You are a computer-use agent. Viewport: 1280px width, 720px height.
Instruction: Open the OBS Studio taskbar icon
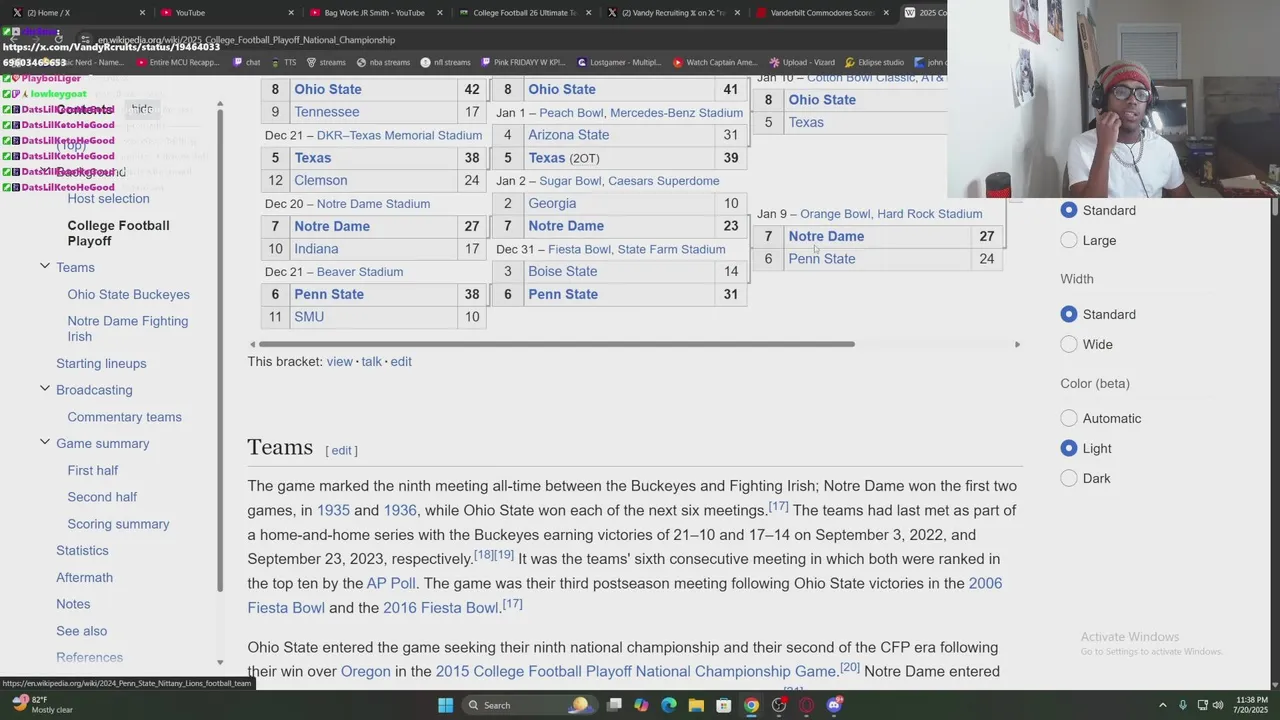click(779, 705)
